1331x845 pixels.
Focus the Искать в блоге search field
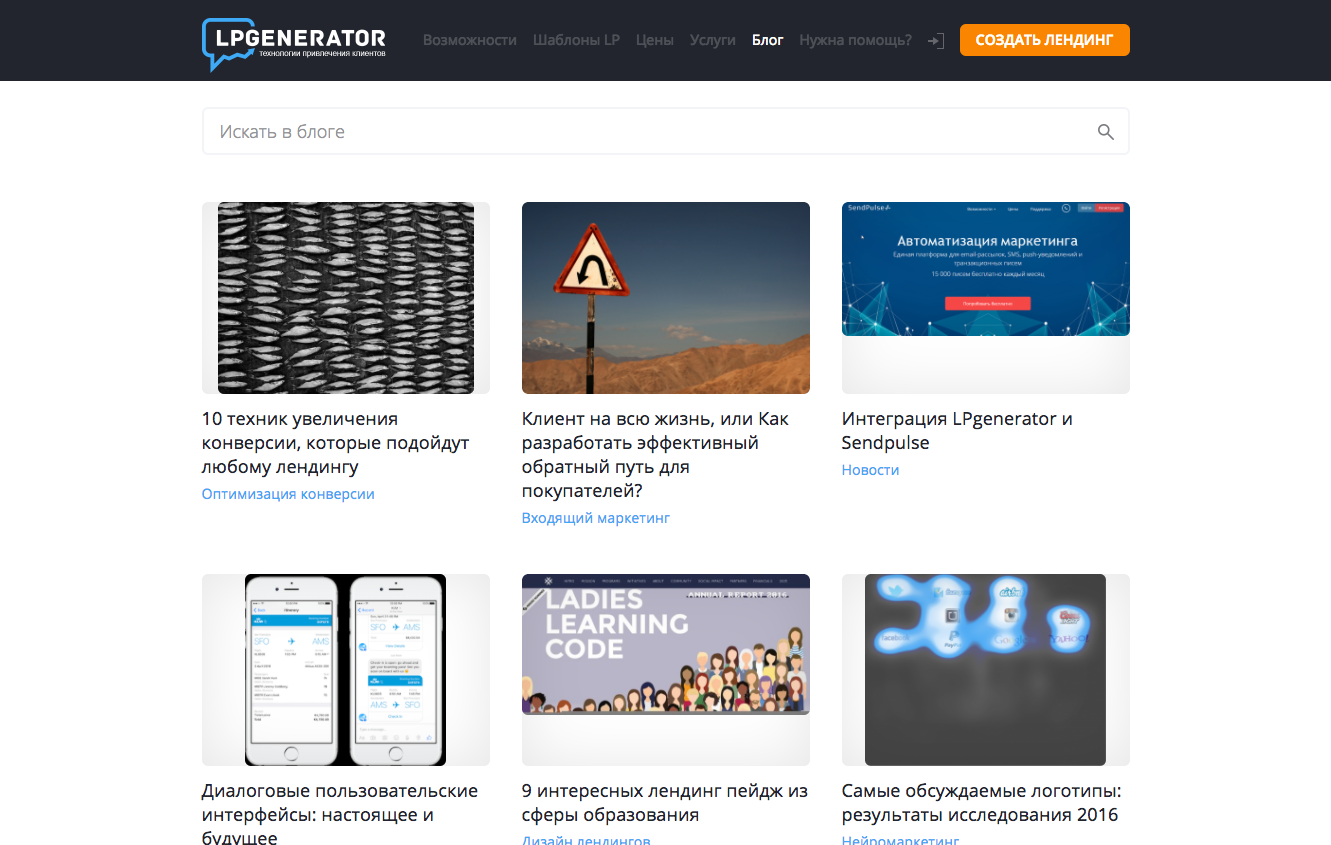coord(666,131)
